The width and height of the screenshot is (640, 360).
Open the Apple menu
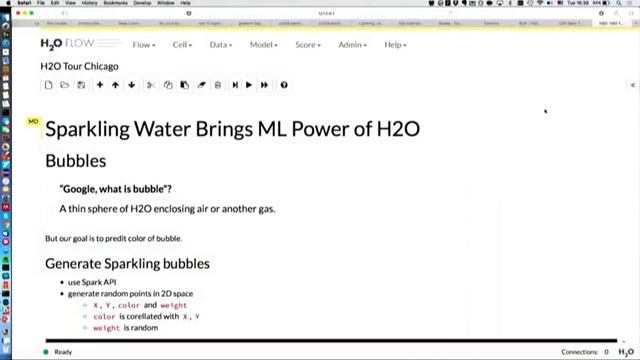(x=8, y=3)
